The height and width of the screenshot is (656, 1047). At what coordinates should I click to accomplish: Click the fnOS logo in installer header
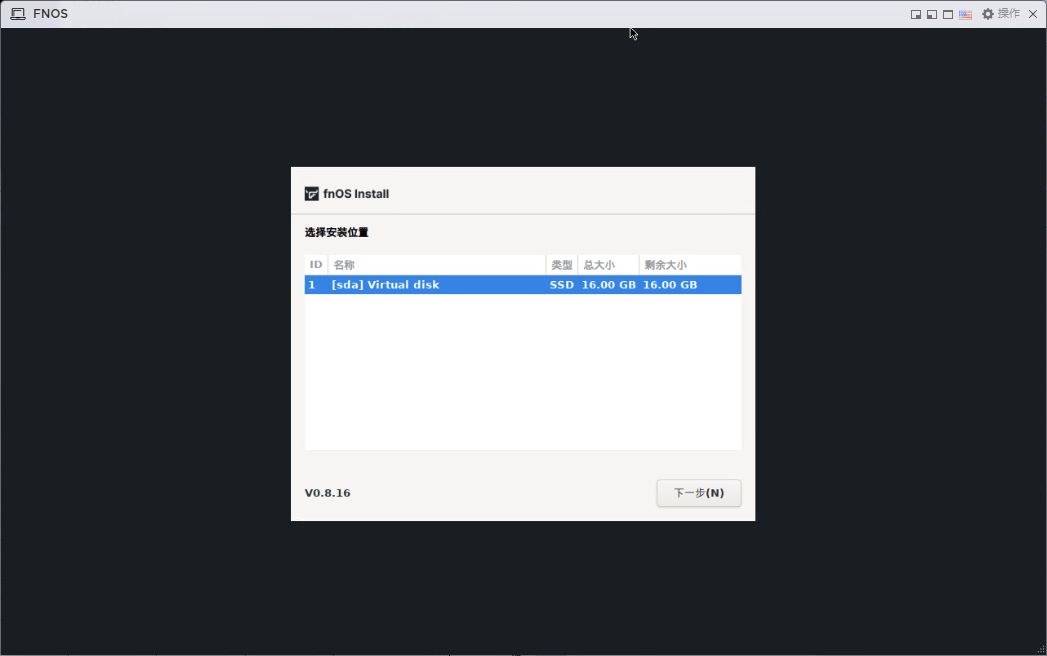point(312,194)
